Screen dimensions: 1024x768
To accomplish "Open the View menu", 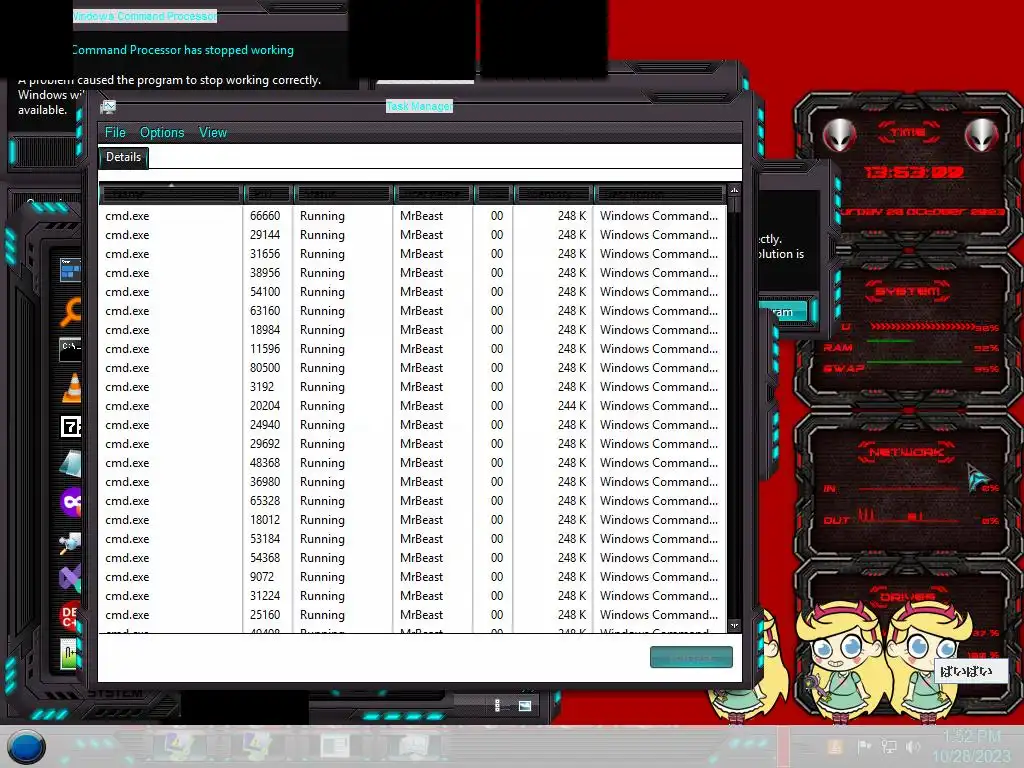I will pos(213,133).
